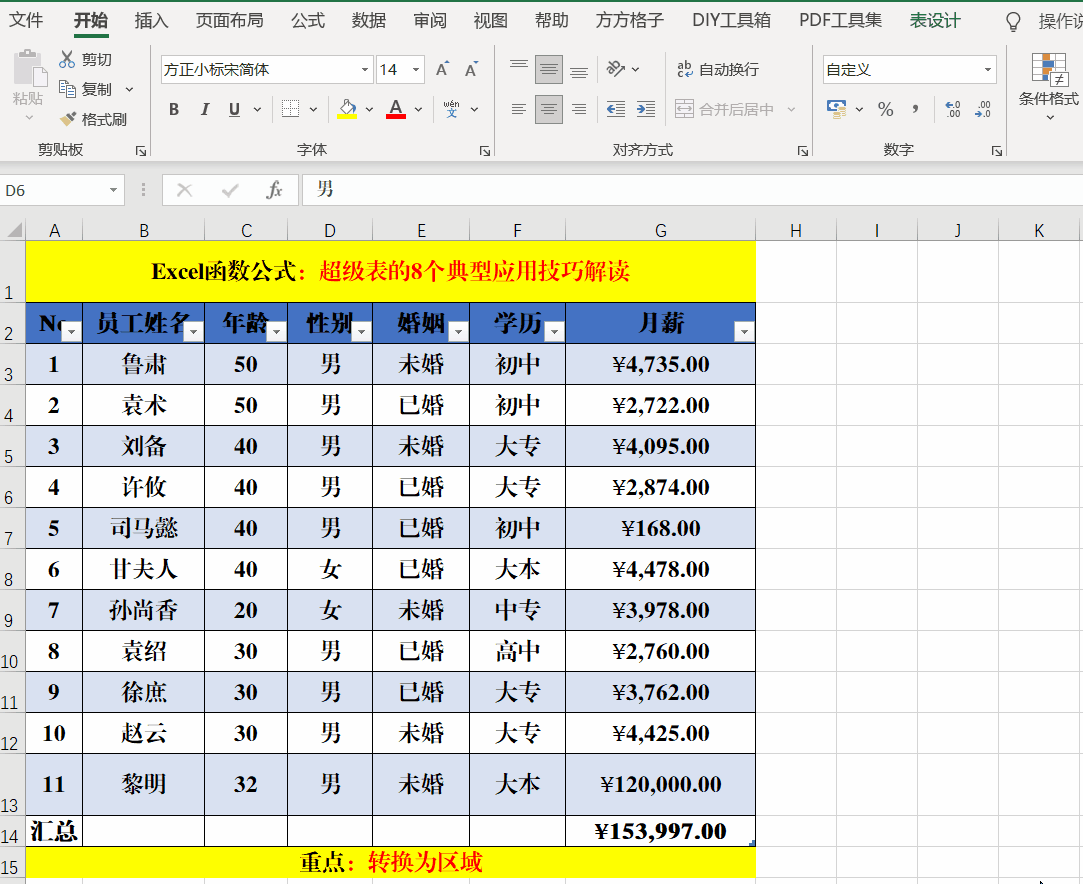1083x884 pixels.
Task: Switch to the 页面布局 tab
Action: [229, 21]
